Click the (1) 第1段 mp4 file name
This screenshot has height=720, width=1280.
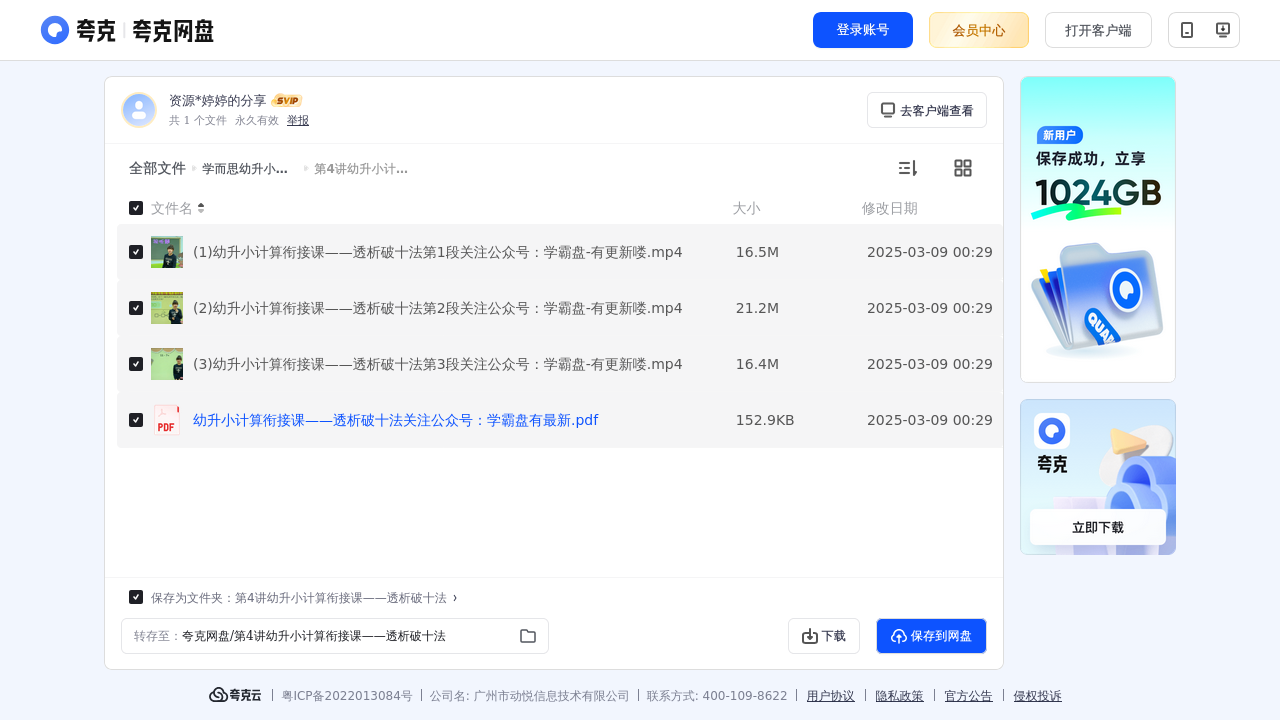(x=438, y=252)
